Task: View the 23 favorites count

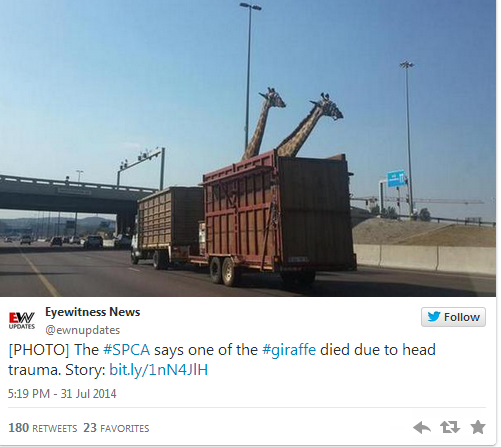Action: point(90,428)
